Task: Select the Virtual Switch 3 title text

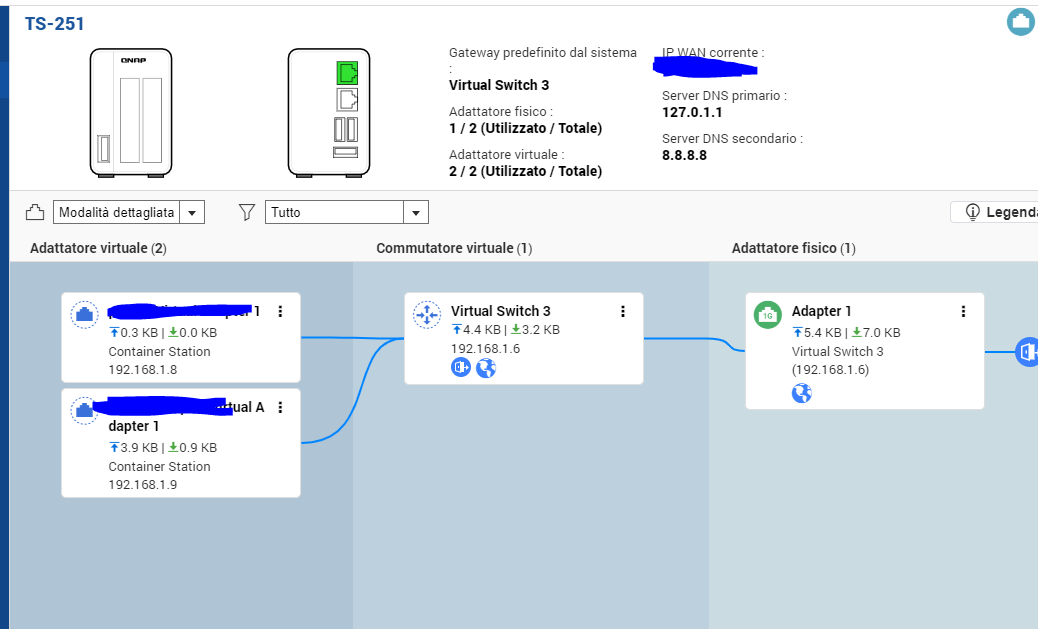Action: (500, 311)
